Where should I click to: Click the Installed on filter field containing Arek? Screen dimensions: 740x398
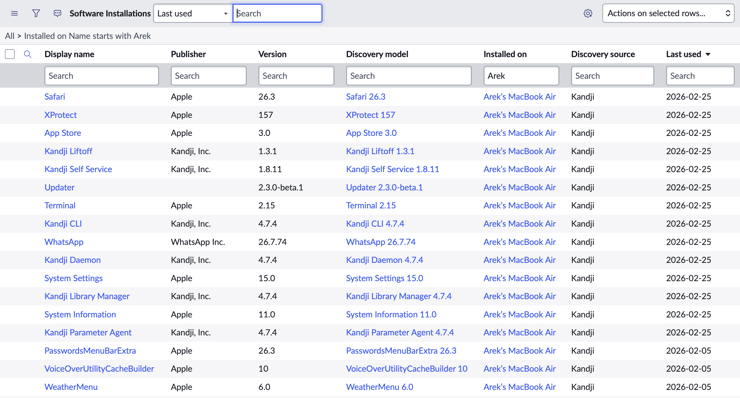pos(521,76)
